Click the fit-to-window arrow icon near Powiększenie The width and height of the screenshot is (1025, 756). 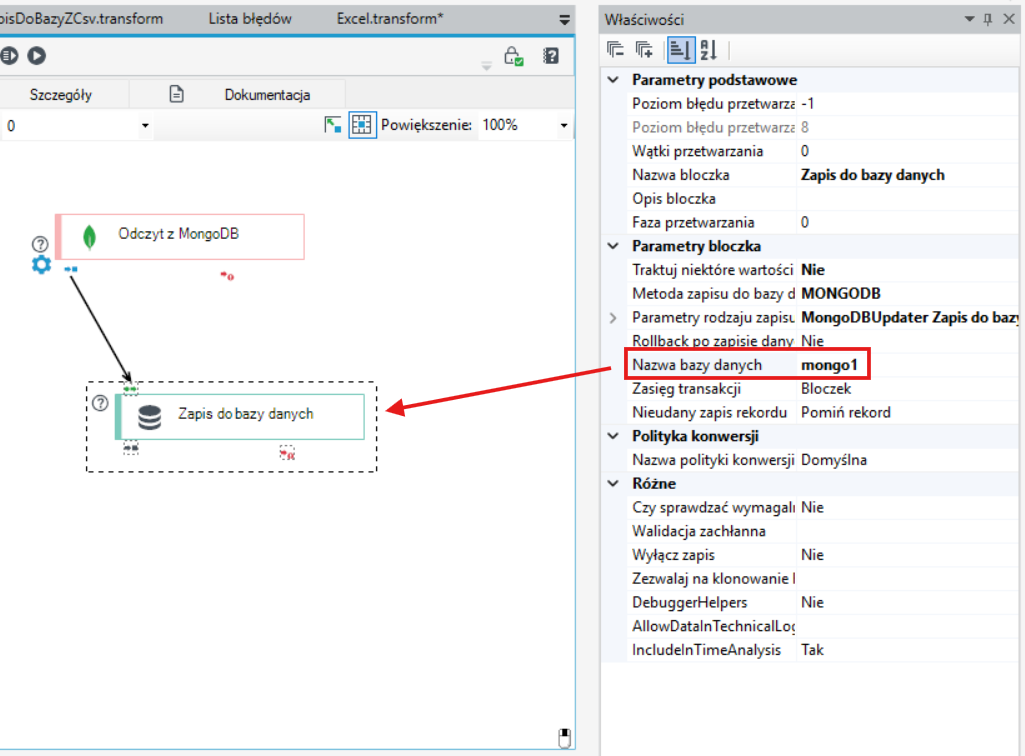(x=333, y=124)
